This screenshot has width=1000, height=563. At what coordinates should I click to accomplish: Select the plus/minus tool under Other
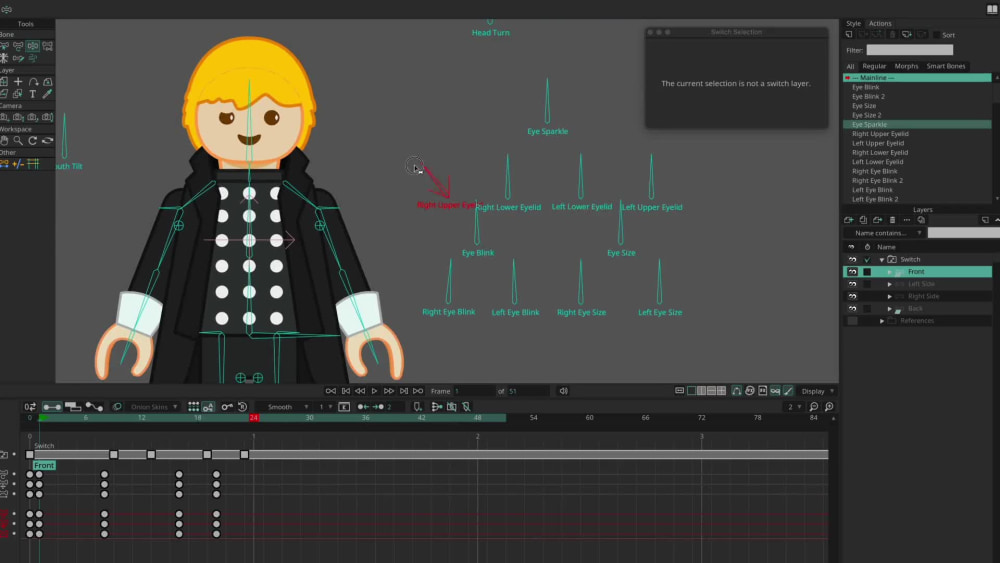click(18, 164)
